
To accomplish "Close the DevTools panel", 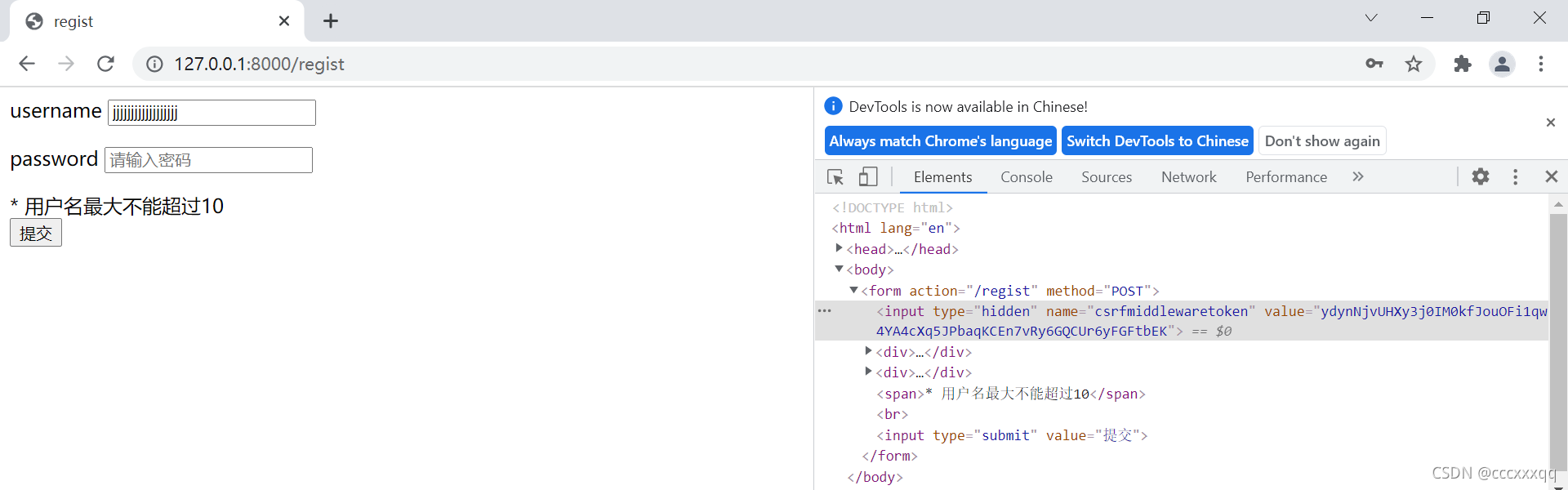I will [x=1552, y=176].
